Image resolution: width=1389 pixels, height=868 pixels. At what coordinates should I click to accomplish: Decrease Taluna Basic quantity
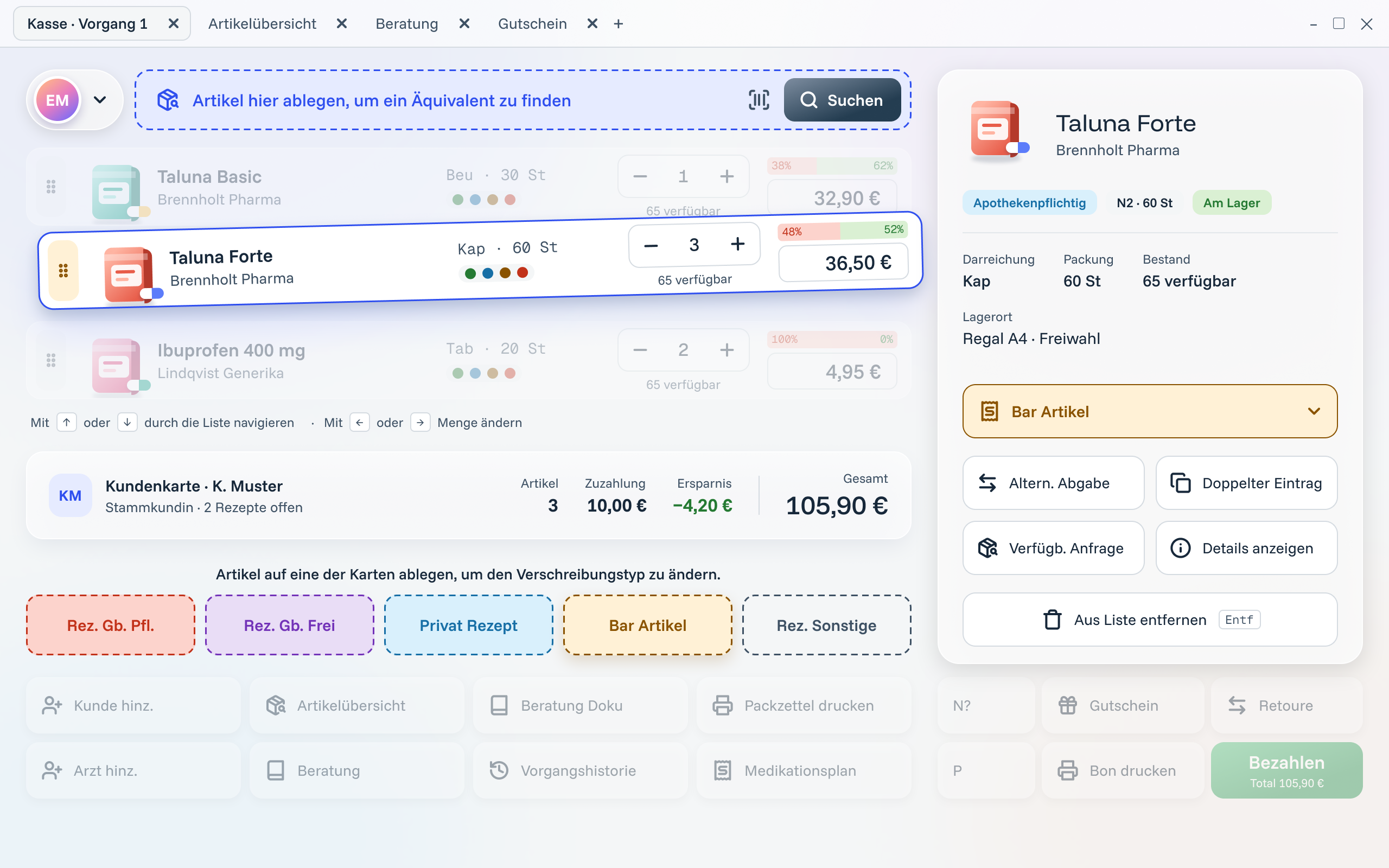(x=640, y=176)
